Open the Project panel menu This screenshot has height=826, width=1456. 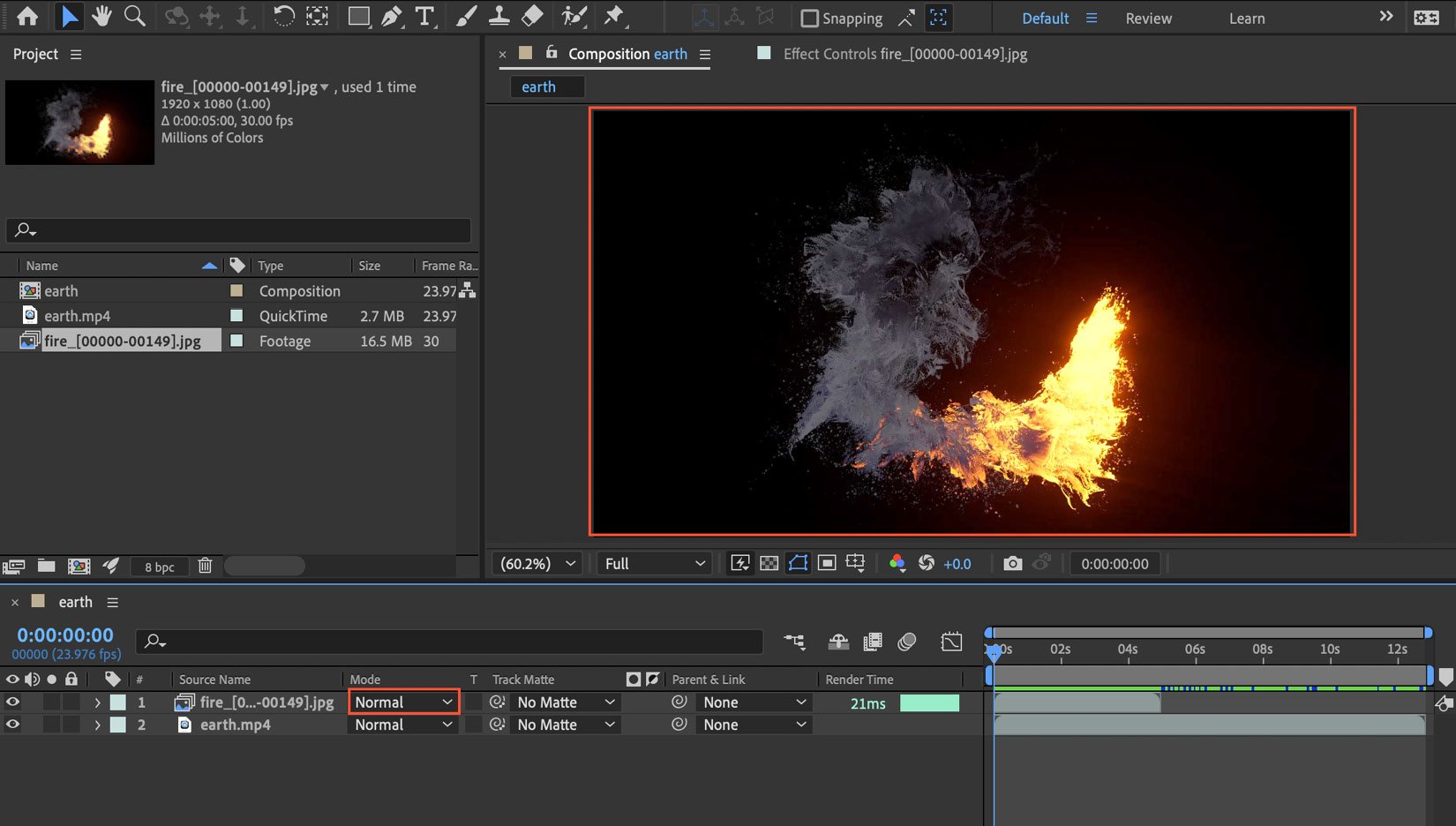76,55
